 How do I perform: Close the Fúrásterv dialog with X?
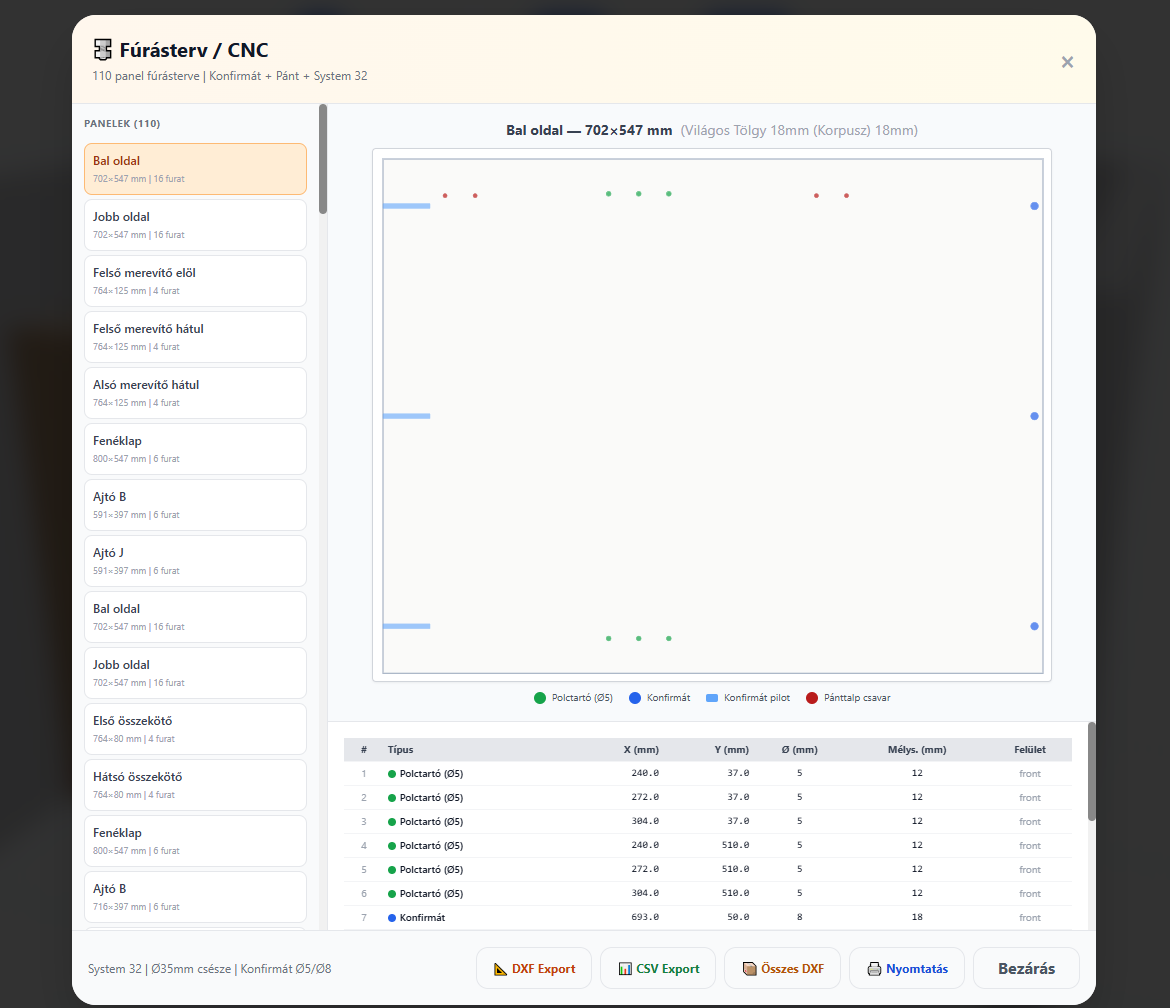coord(1067,62)
